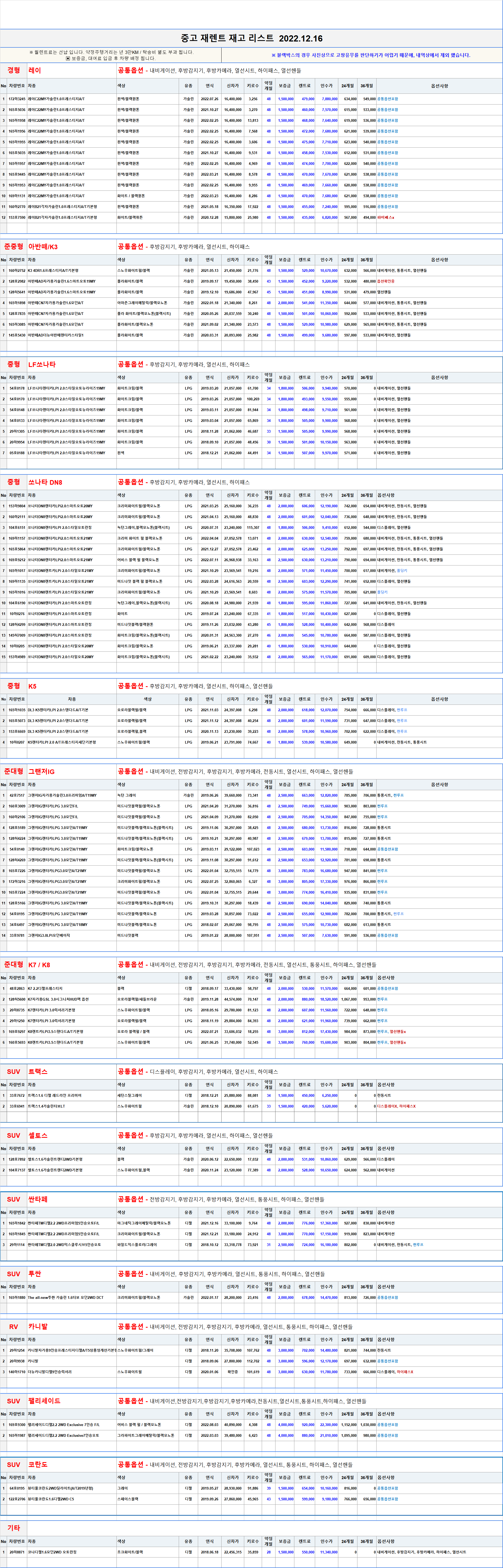
Task: Select the red 레이 model heading
Action: point(35,71)
